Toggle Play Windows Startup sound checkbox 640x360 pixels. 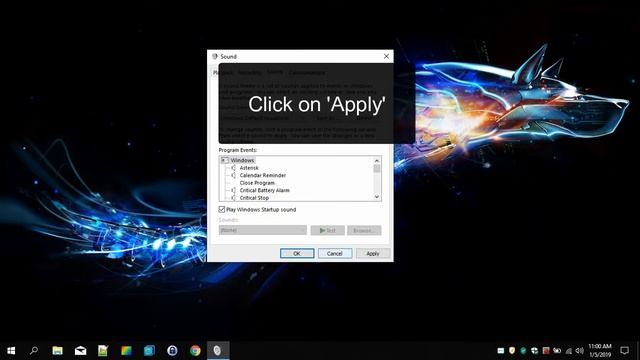[222, 209]
